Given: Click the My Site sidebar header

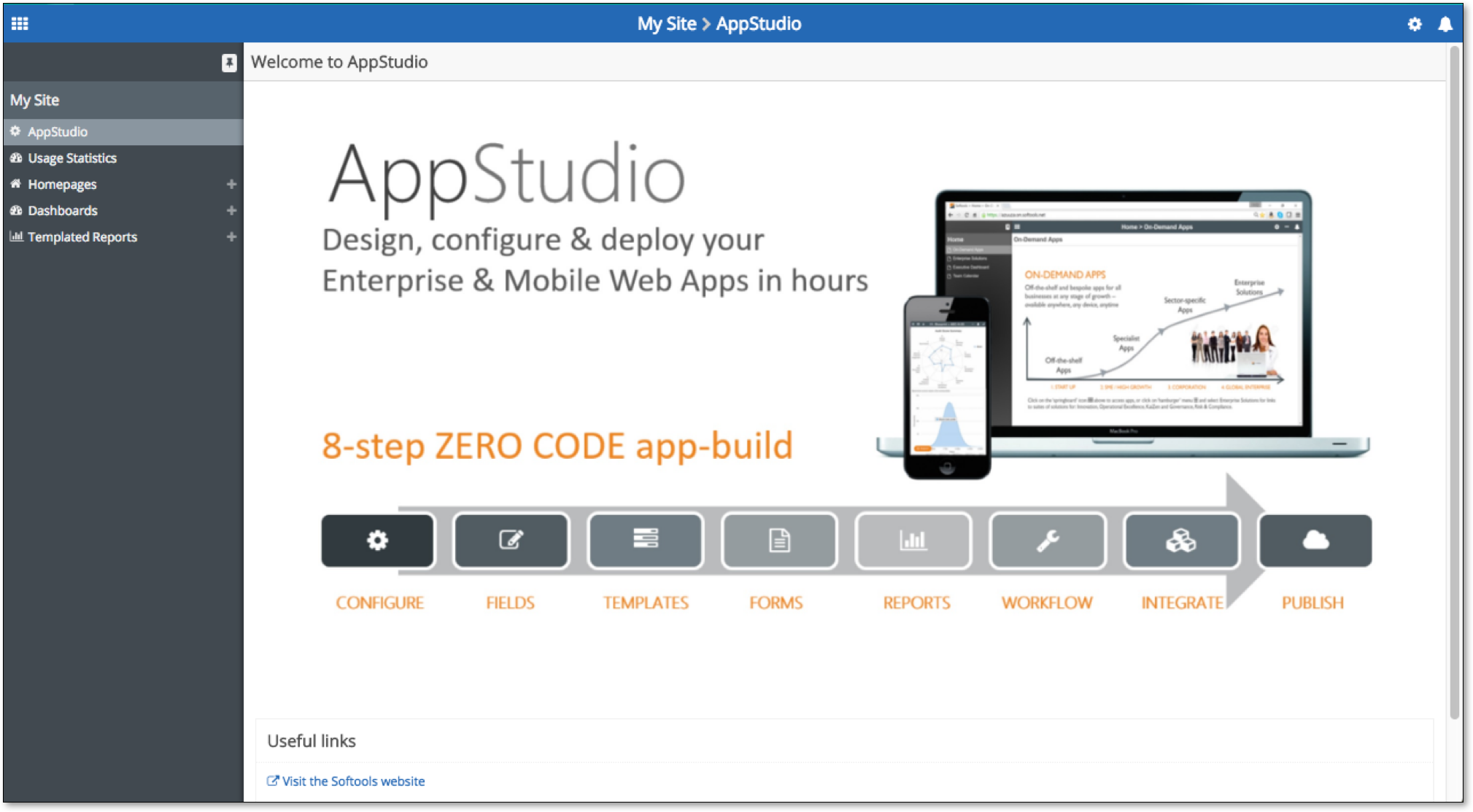Looking at the screenshot, I should [123, 100].
